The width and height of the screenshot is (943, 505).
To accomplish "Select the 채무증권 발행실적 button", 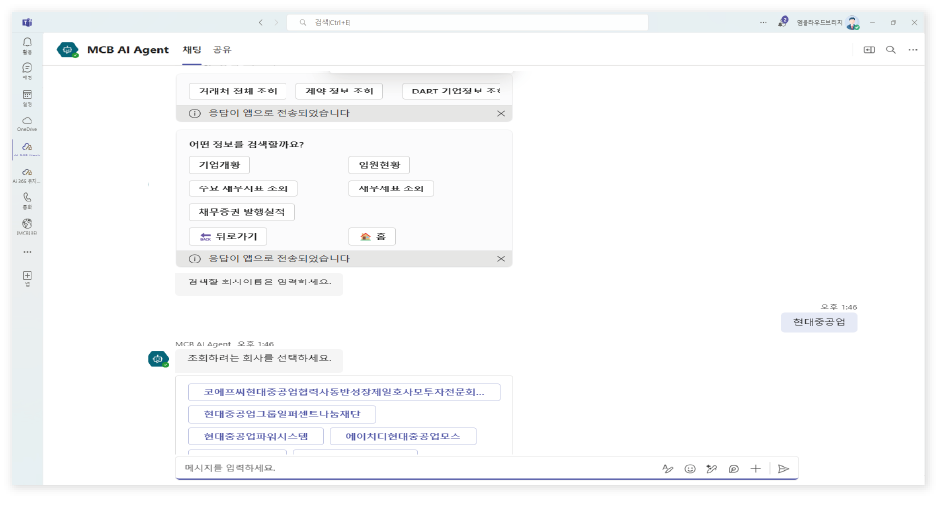I will pyautogui.click(x=242, y=212).
